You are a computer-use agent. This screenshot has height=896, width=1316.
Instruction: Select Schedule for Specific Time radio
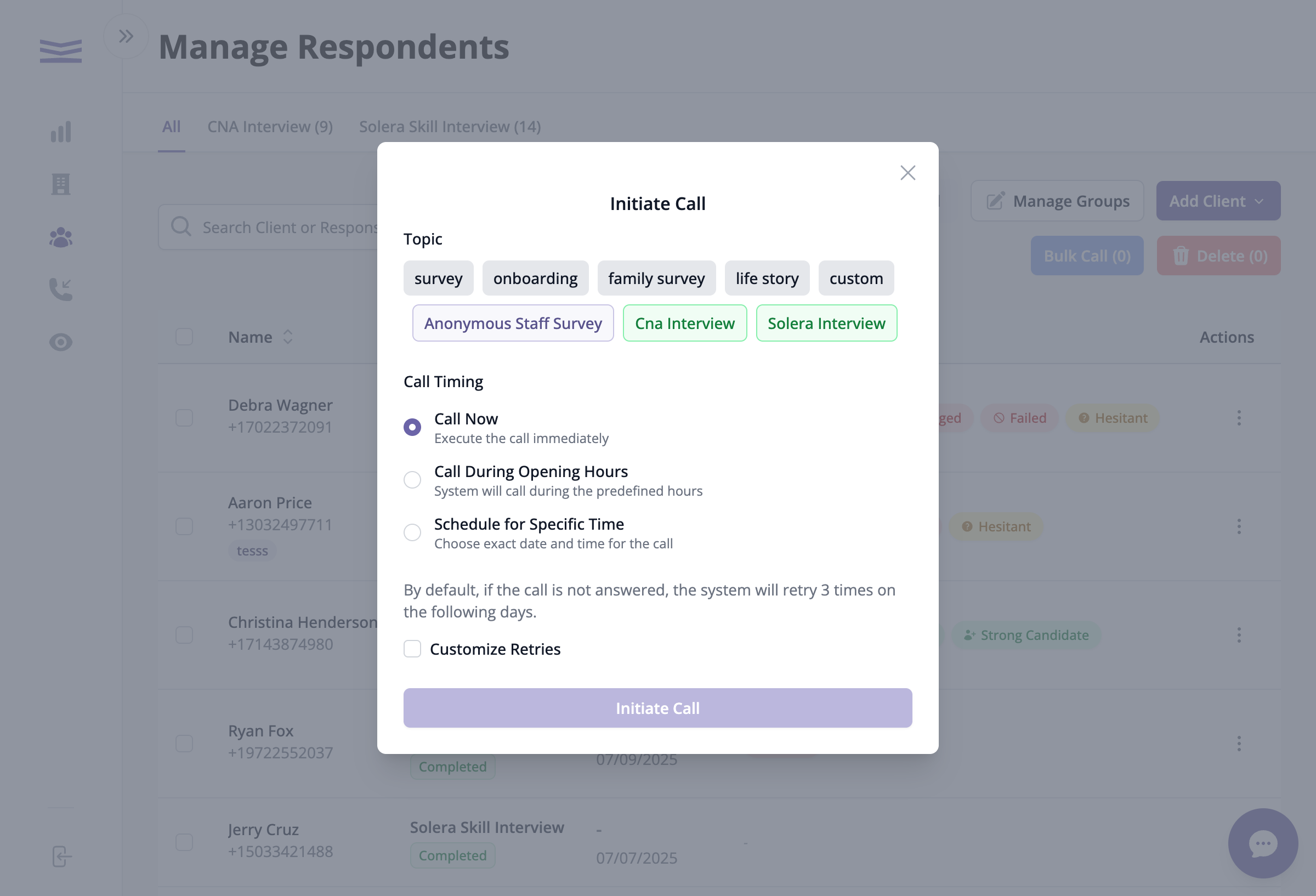(412, 532)
